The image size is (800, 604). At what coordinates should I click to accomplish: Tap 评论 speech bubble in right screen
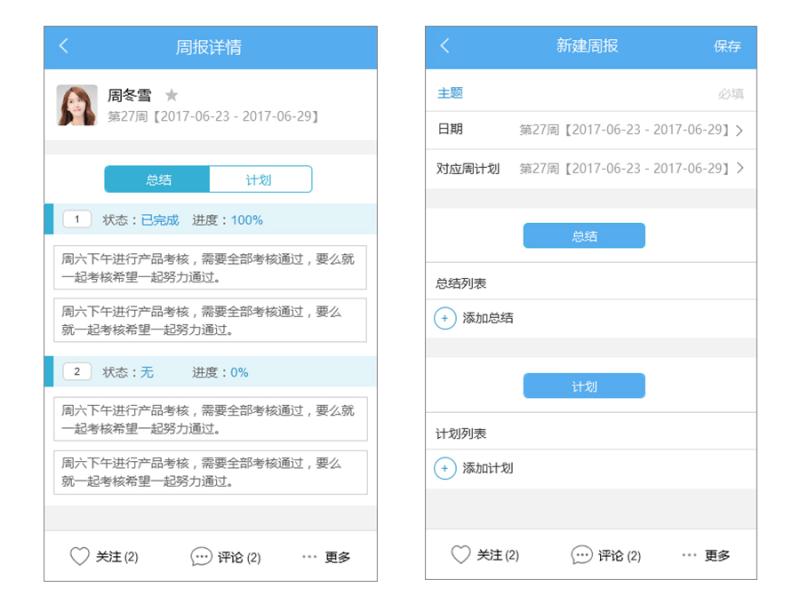pyautogui.click(x=582, y=555)
